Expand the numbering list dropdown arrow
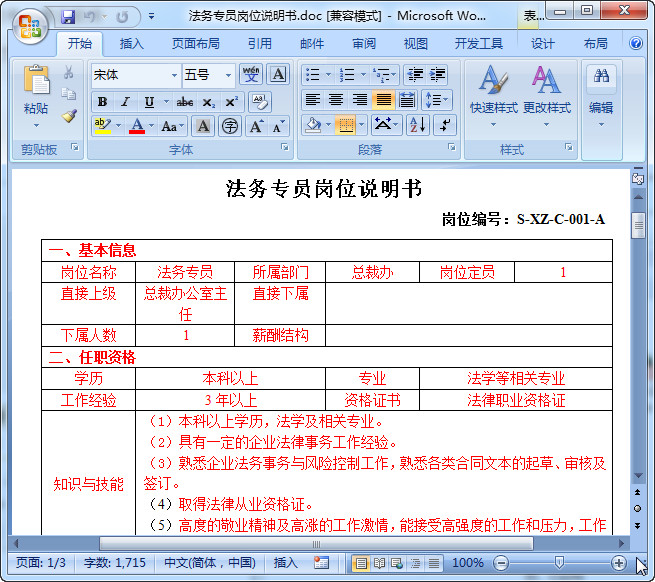 pos(363,75)
